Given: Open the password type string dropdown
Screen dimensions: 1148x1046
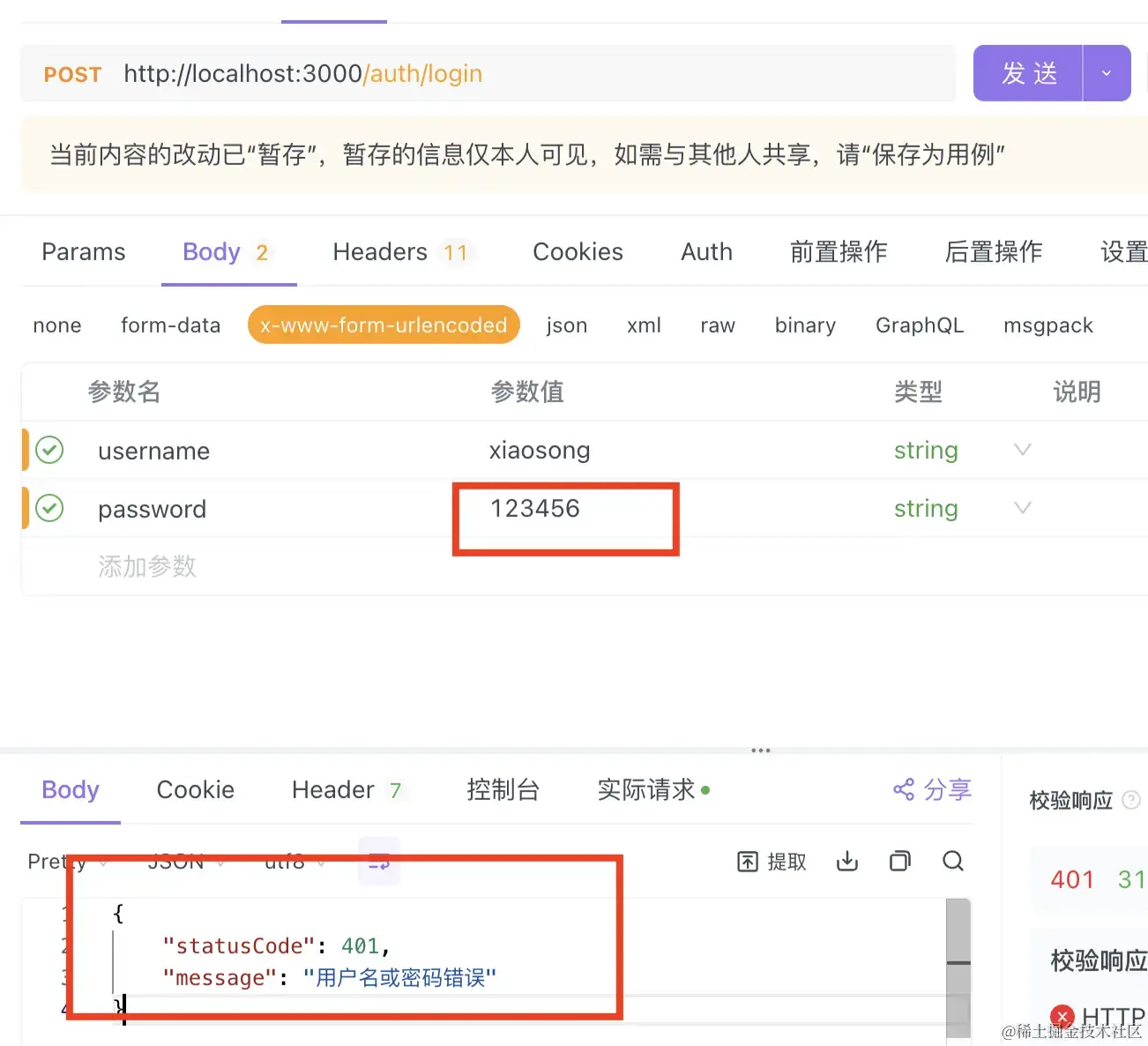Looking at the screenshot, I should coord(926,509).
